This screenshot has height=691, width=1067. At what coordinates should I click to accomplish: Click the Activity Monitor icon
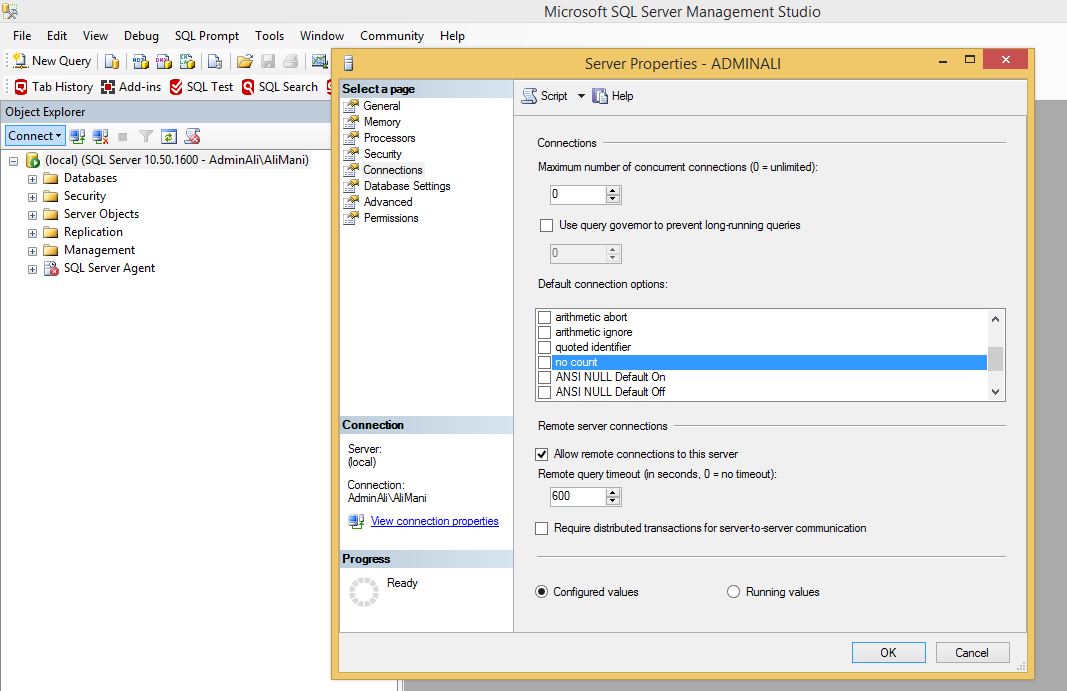click(319, 62)
